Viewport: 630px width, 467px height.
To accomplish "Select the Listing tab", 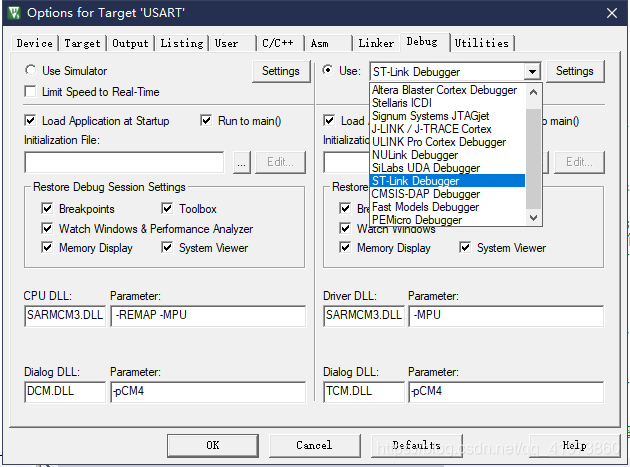I will pos(182,43).
